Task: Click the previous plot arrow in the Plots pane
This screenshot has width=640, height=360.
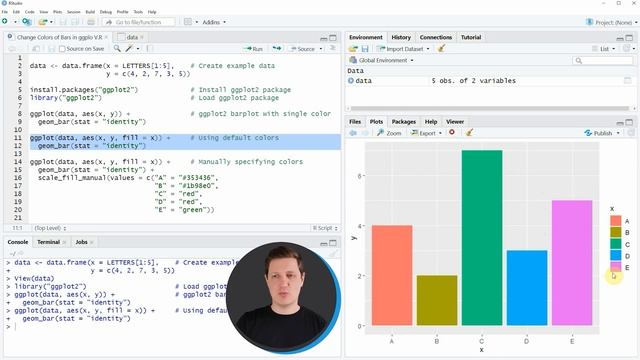Action: (x=353, y=133)
